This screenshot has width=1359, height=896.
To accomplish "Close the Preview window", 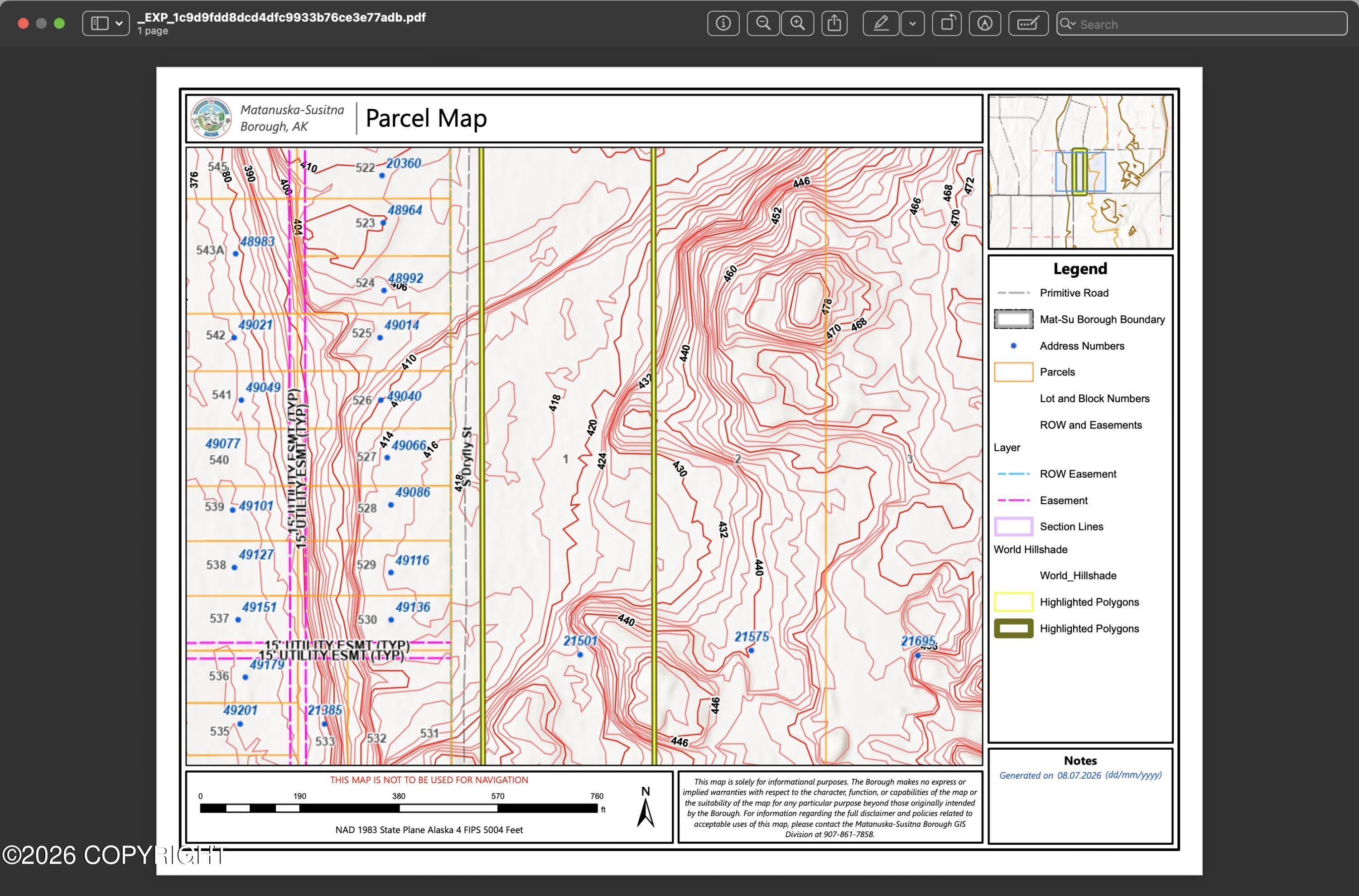I will [24, 24].
